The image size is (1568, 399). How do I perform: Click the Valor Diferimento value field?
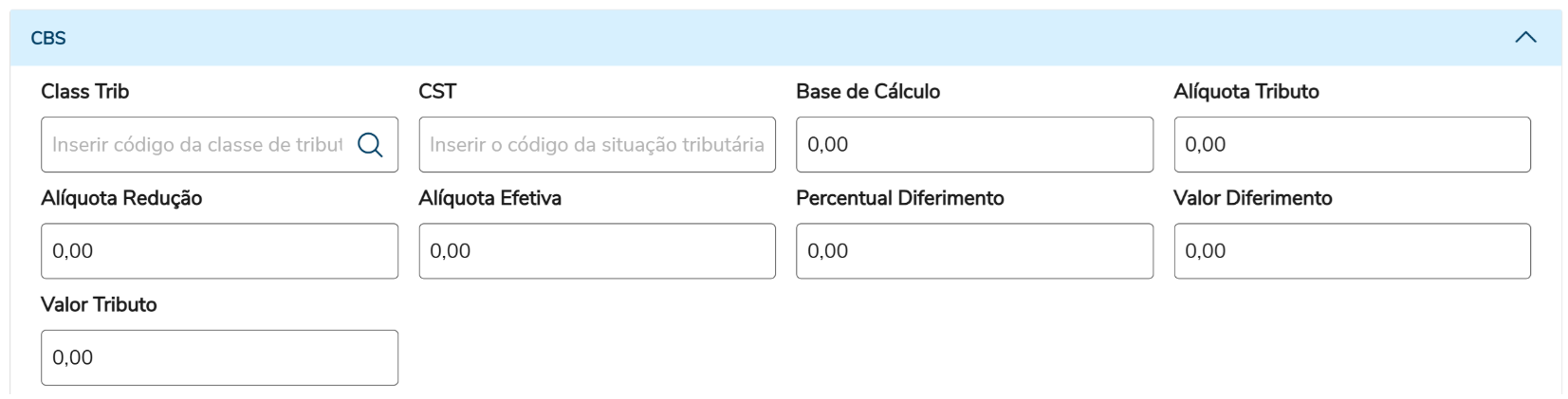(1352, 251)
